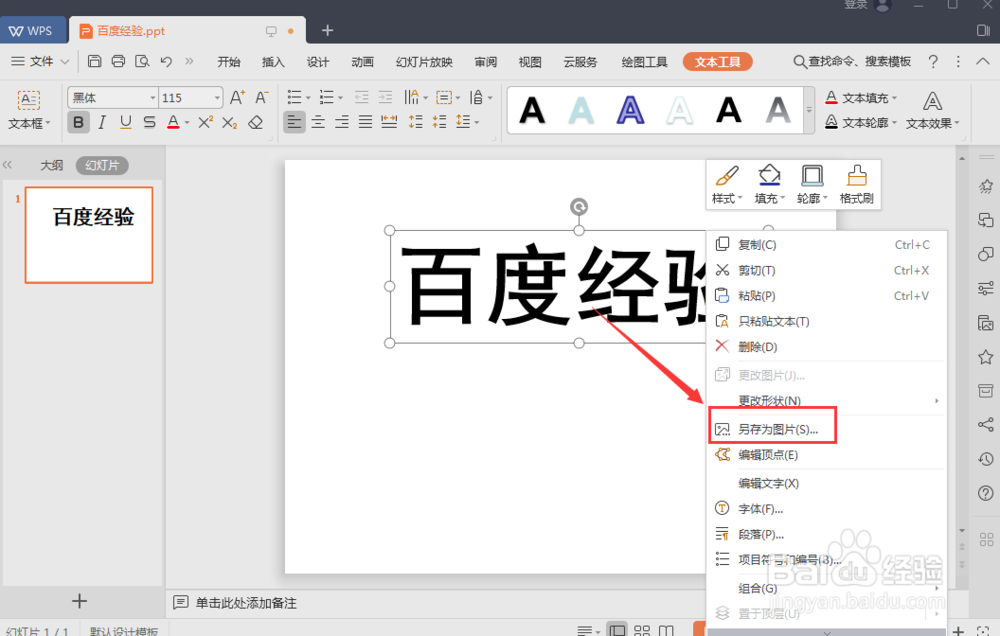Click 格式刷 format painter
The width and height of the screenshot is (1000, 636).
(857, 185)
